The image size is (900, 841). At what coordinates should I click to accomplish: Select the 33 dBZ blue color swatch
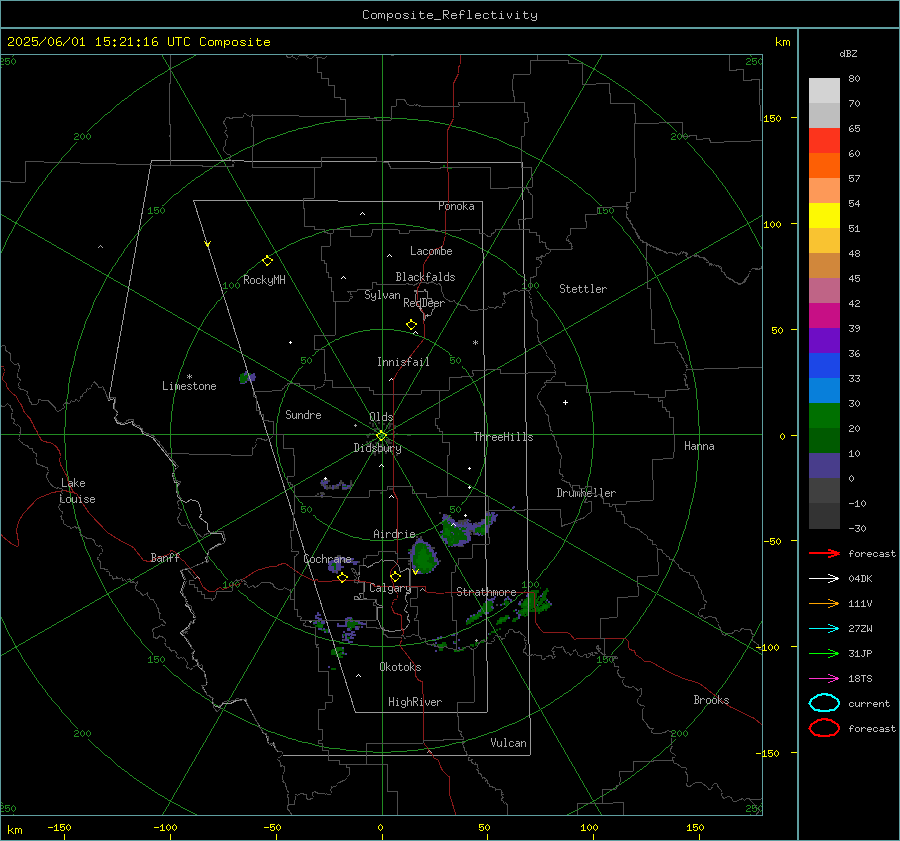tap(824, 391)
